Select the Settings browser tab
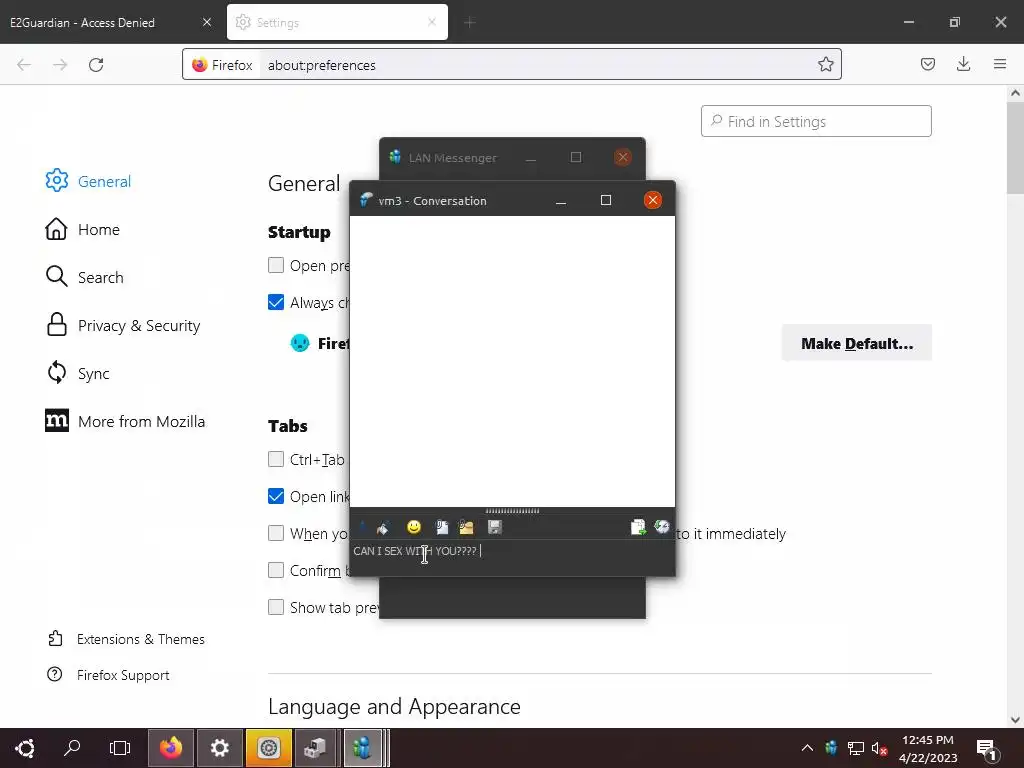 pyautogui.click(x=337, y=22)
